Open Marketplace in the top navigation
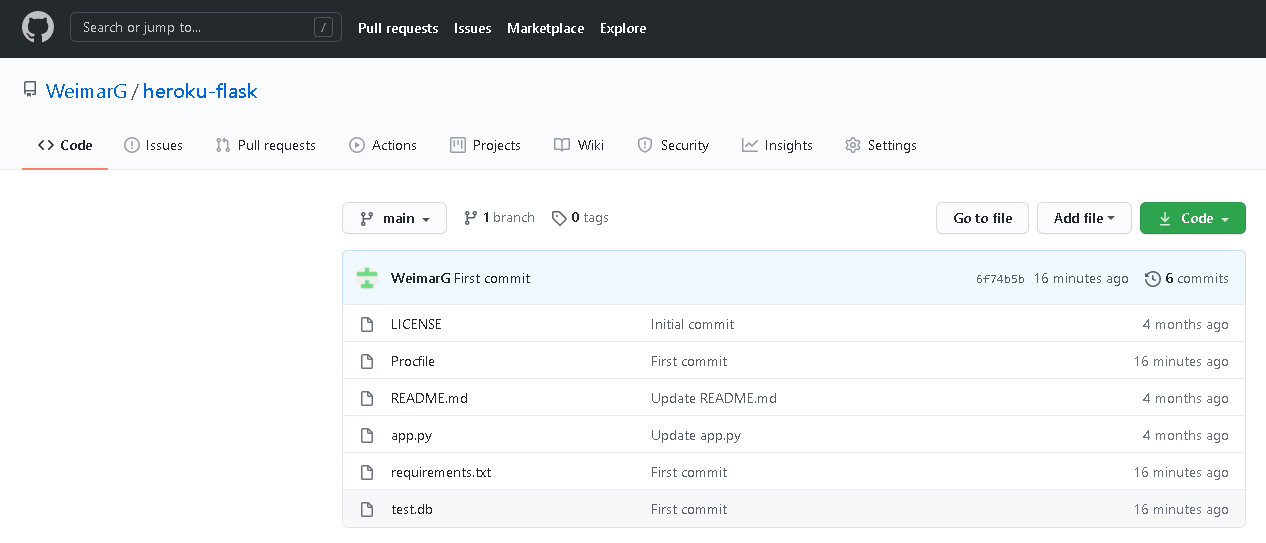Screen dimensions: 1266x543 (x=545, y=28)
